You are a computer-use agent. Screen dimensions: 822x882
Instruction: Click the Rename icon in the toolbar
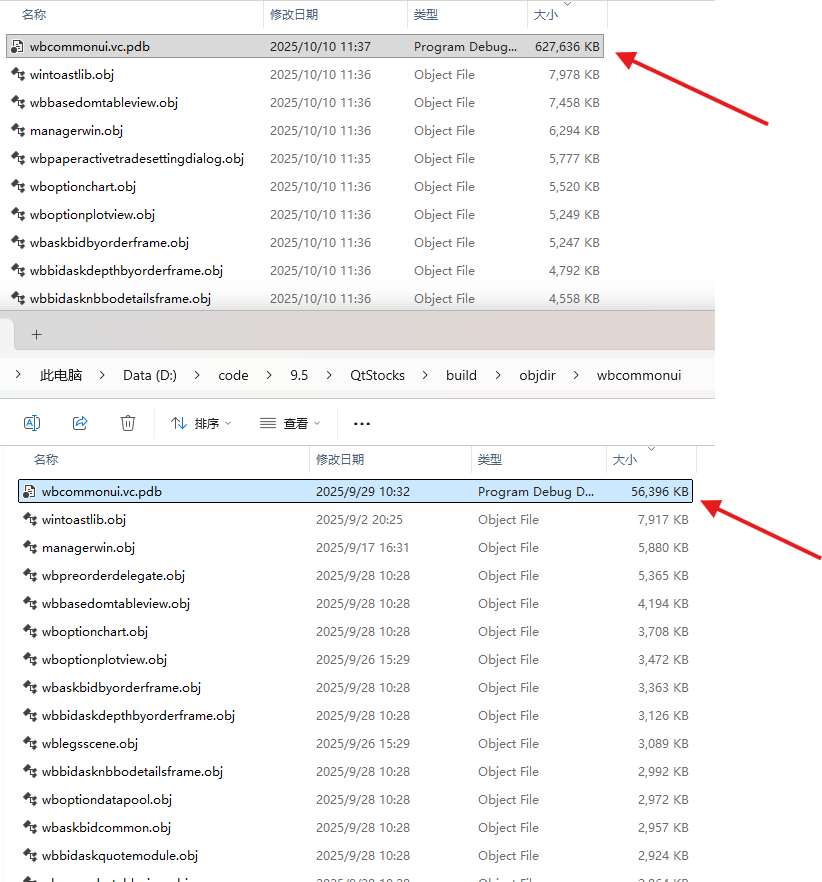coord(32,423)
